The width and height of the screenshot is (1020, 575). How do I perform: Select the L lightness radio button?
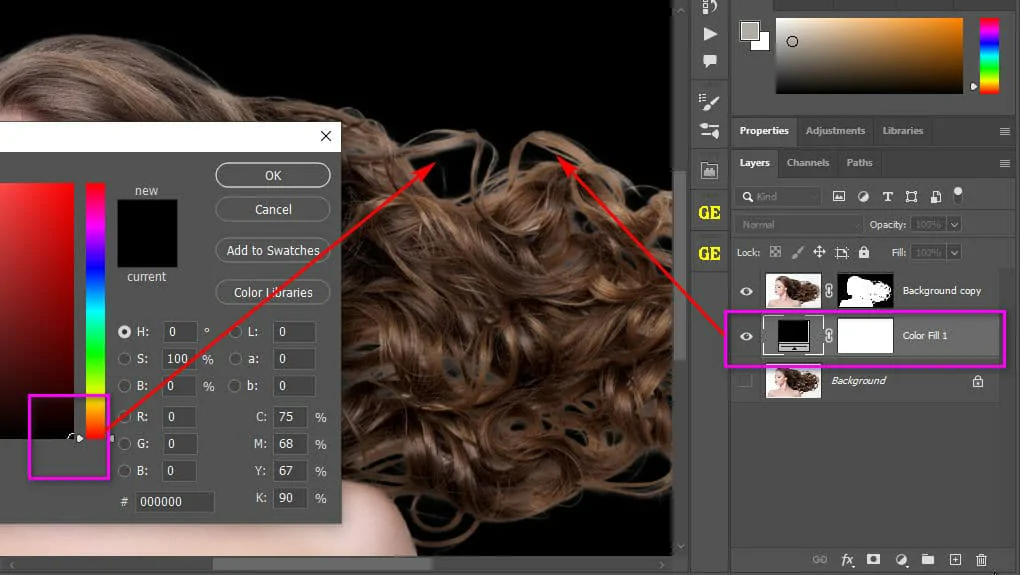click(x=235, y=332)
